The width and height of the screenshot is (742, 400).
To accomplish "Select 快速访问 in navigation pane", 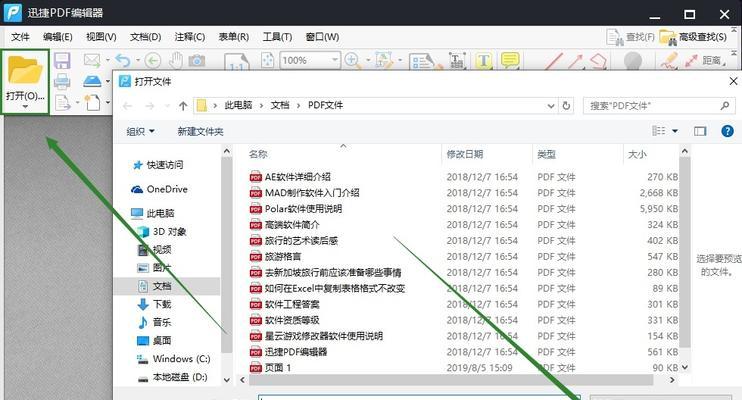I will click(164, 165).
